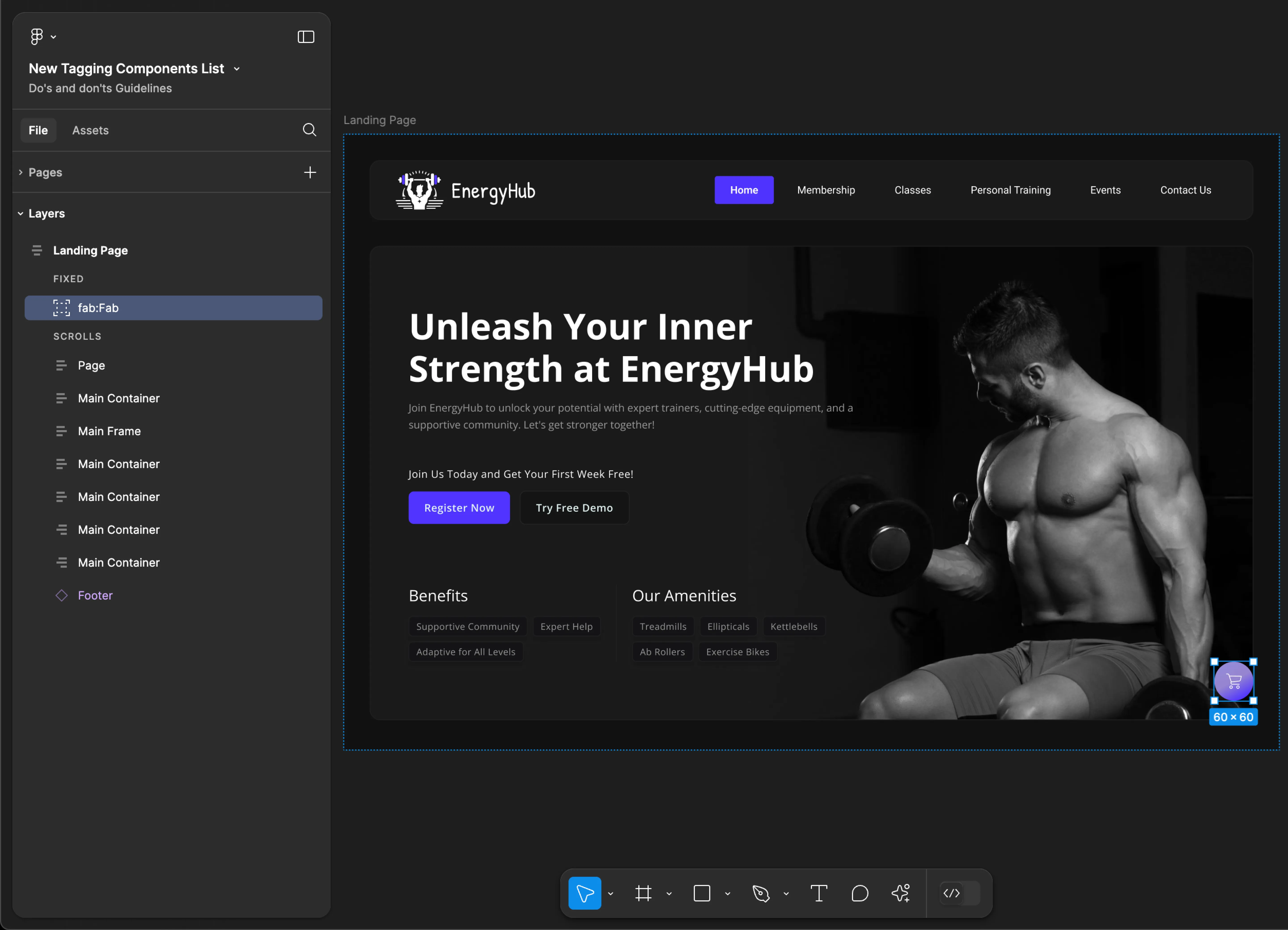The height and width of the screenshot is (930, 1288).
Task: Select the last Main Container layer
Action: click(x=119, y=563)
